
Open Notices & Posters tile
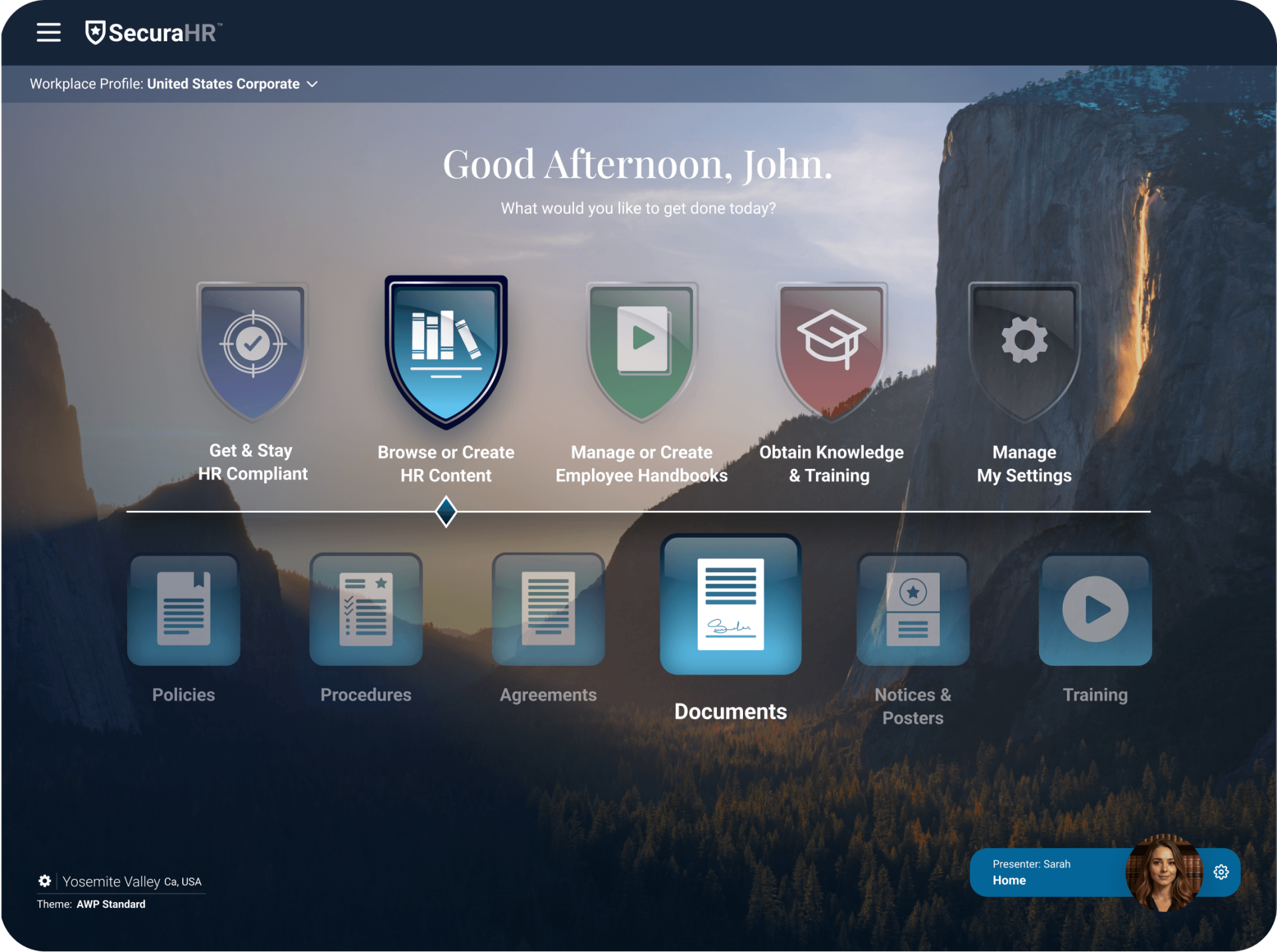[913, 609]
